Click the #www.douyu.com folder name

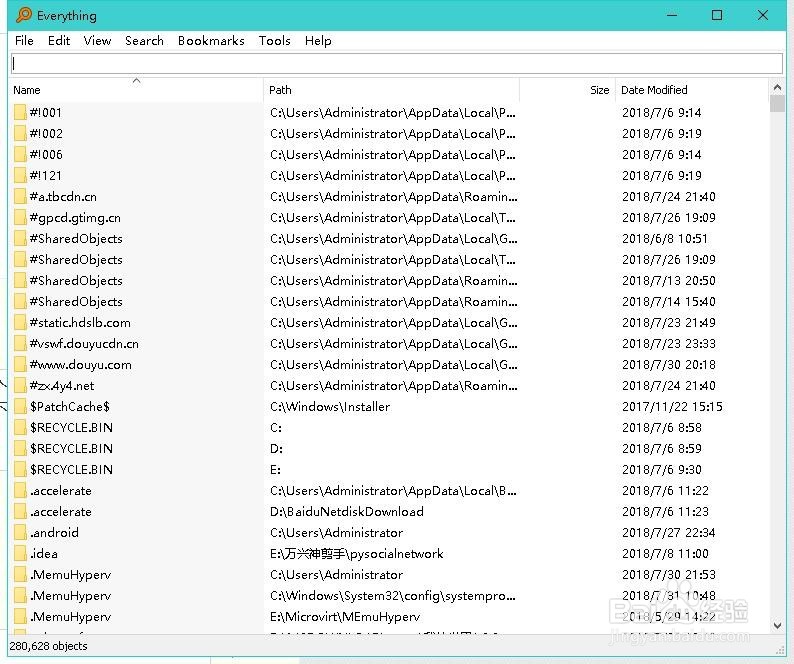pos(81,365)
